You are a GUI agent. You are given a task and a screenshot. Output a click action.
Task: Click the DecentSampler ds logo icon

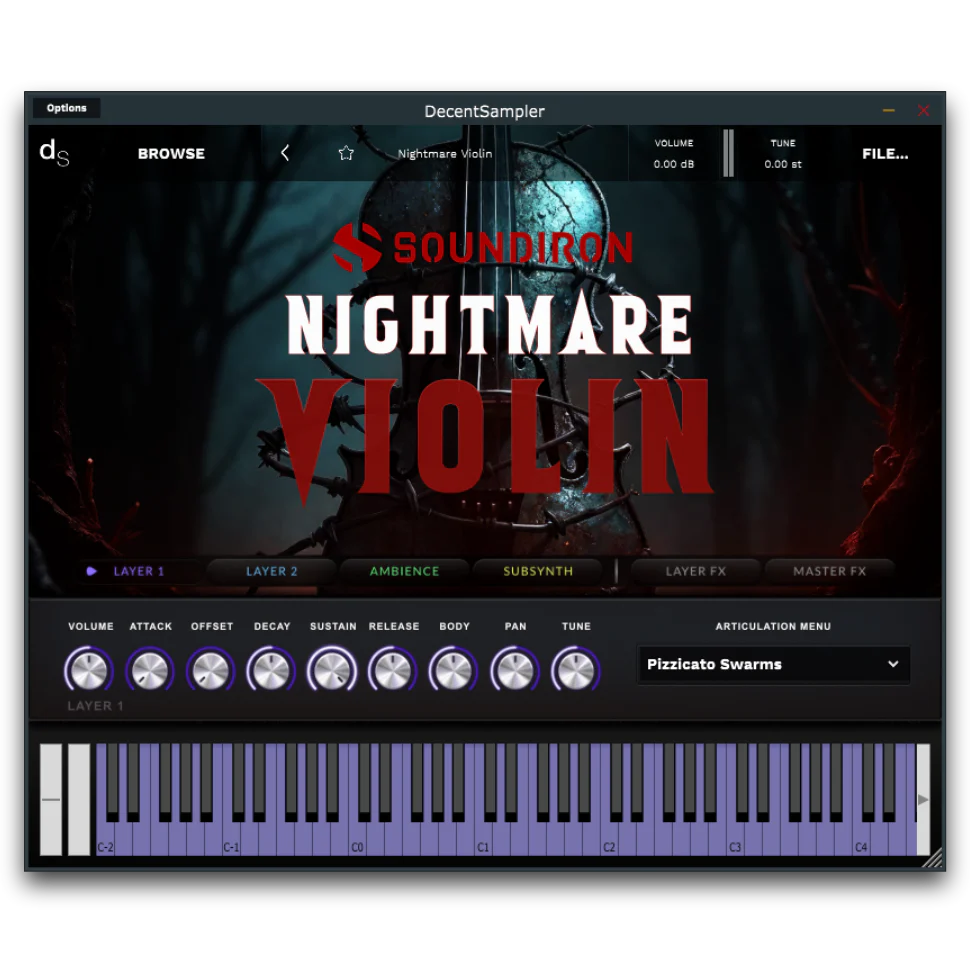click(53, 153)
